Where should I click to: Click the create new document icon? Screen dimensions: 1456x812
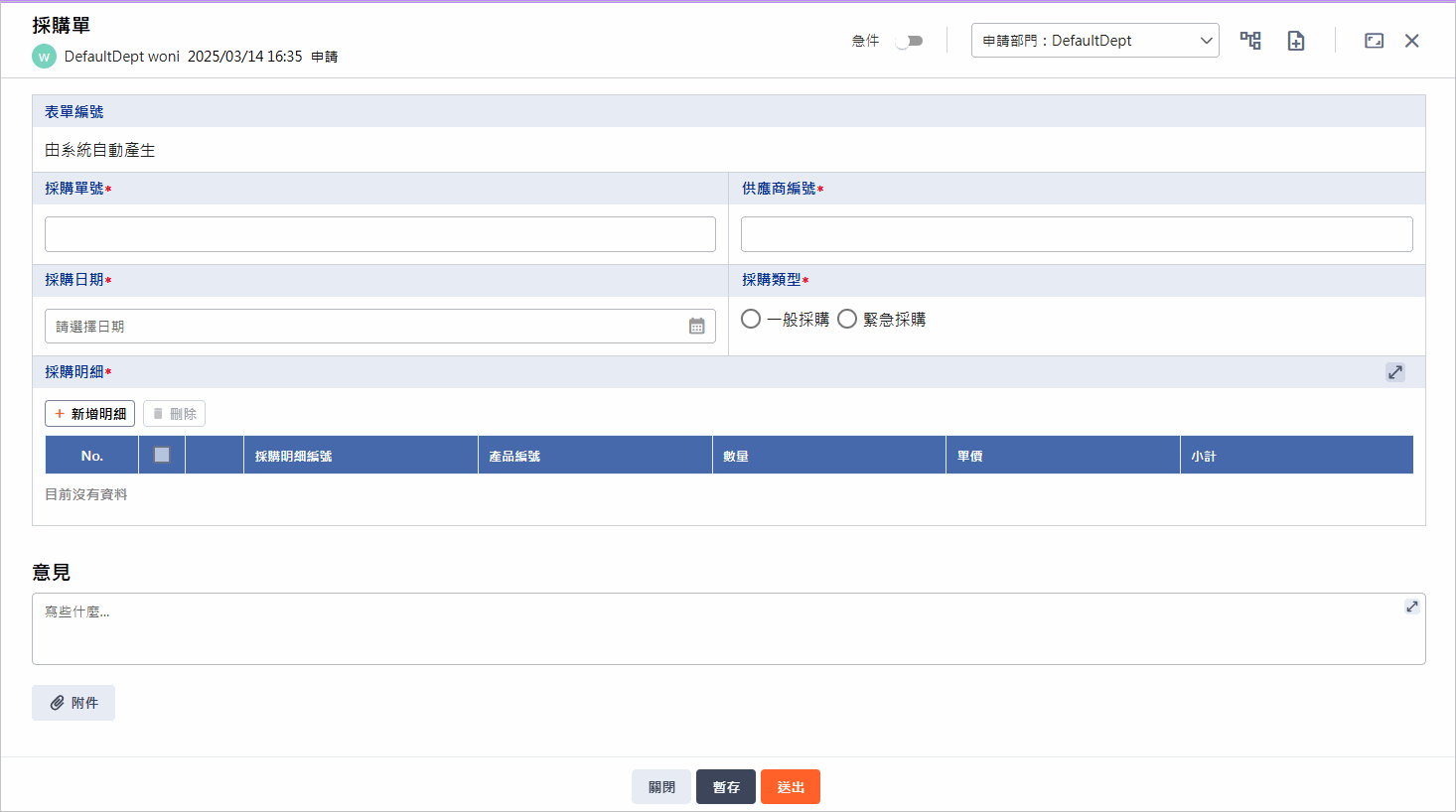(1295, 40)
